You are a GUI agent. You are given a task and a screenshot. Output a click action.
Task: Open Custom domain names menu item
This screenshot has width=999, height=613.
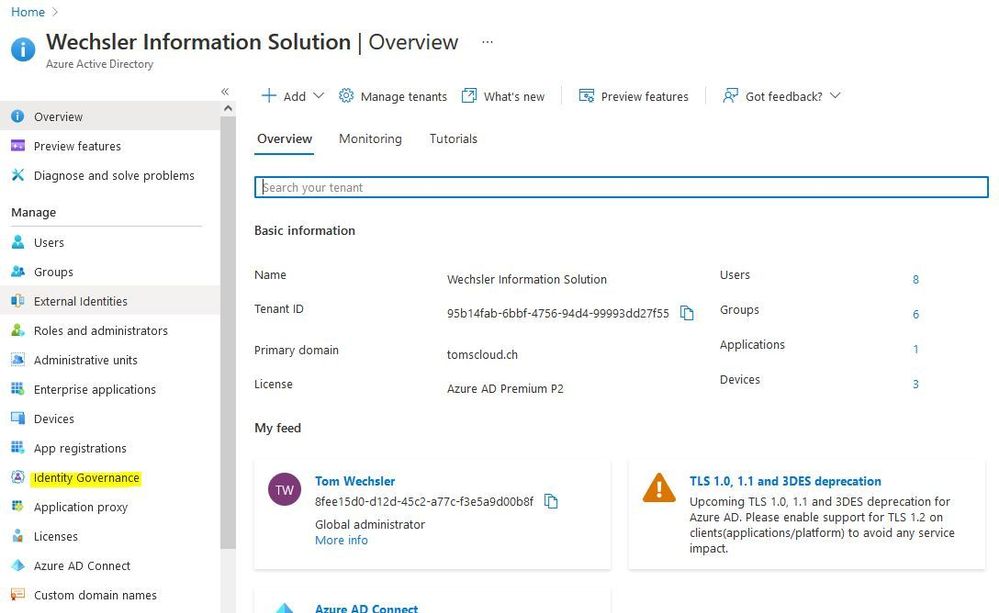pyautogui.click(x=95, y=595)
